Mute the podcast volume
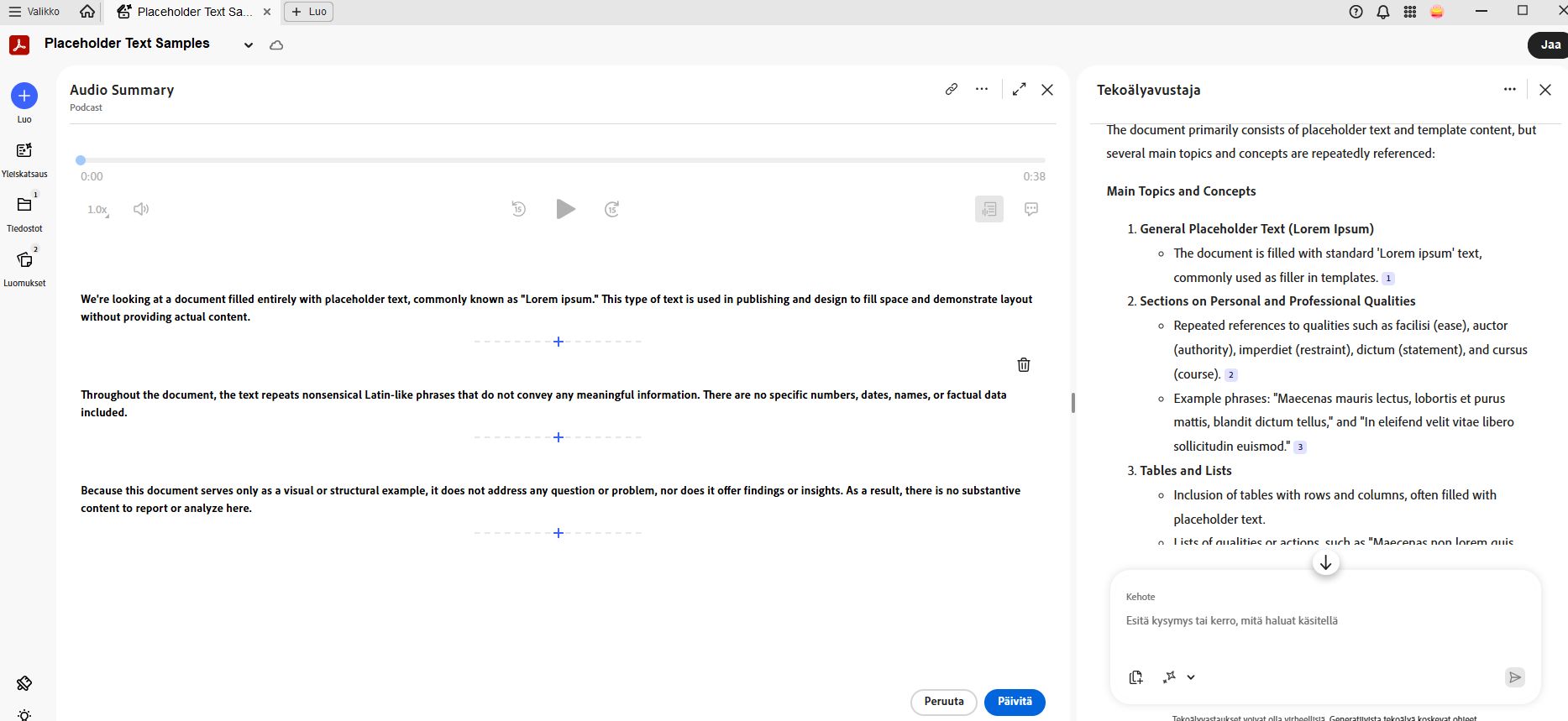Image resolution: width=1568 pixels, height=721 pixels. click(x=141, y=209)
